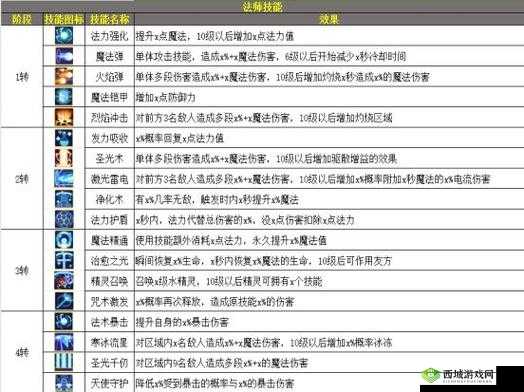Click effect text beginning '有x%几率无敌'
Image resolution: width=524 pixels, height=392 pixels.
(217, 200)
